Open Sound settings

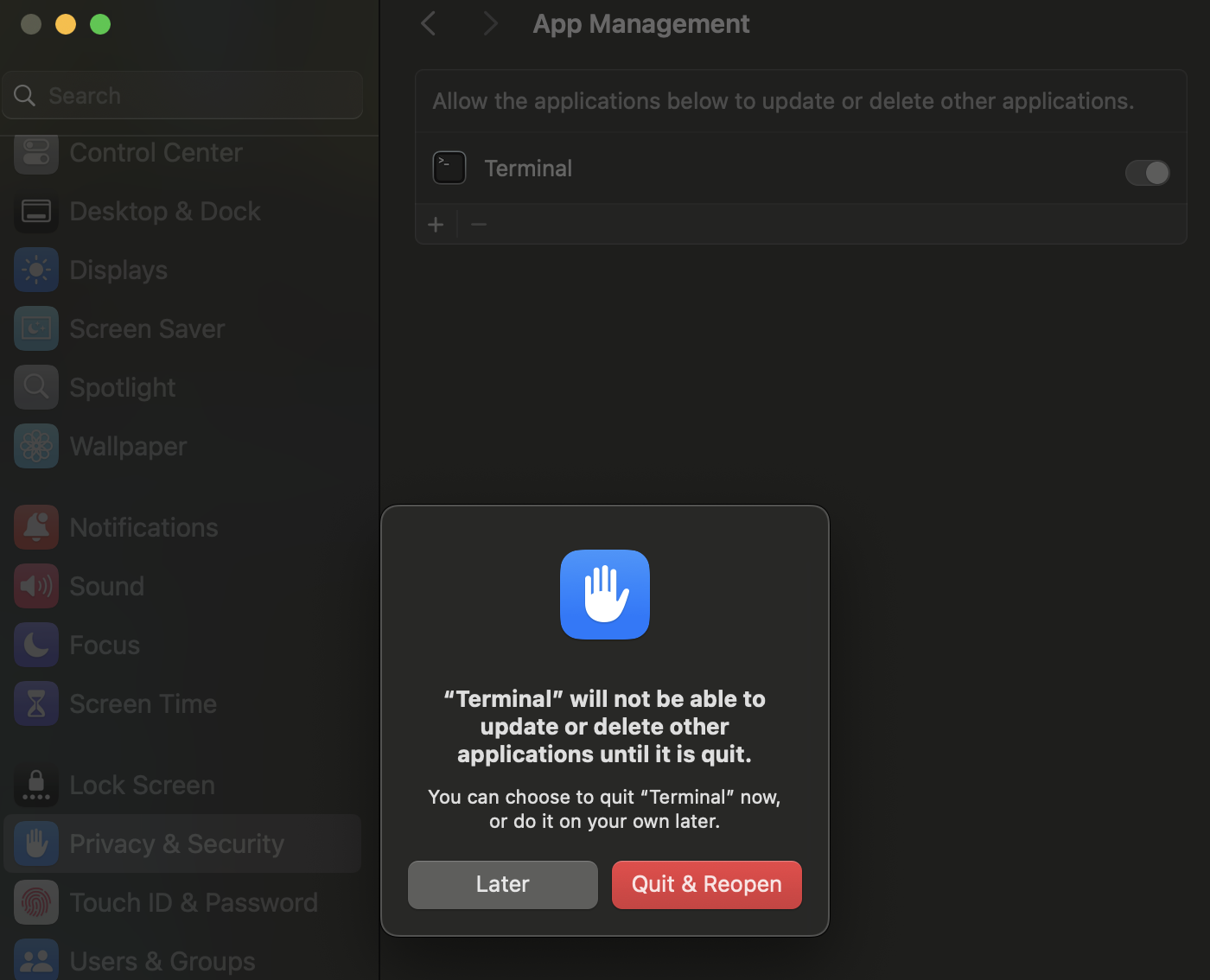click(182, 586)
